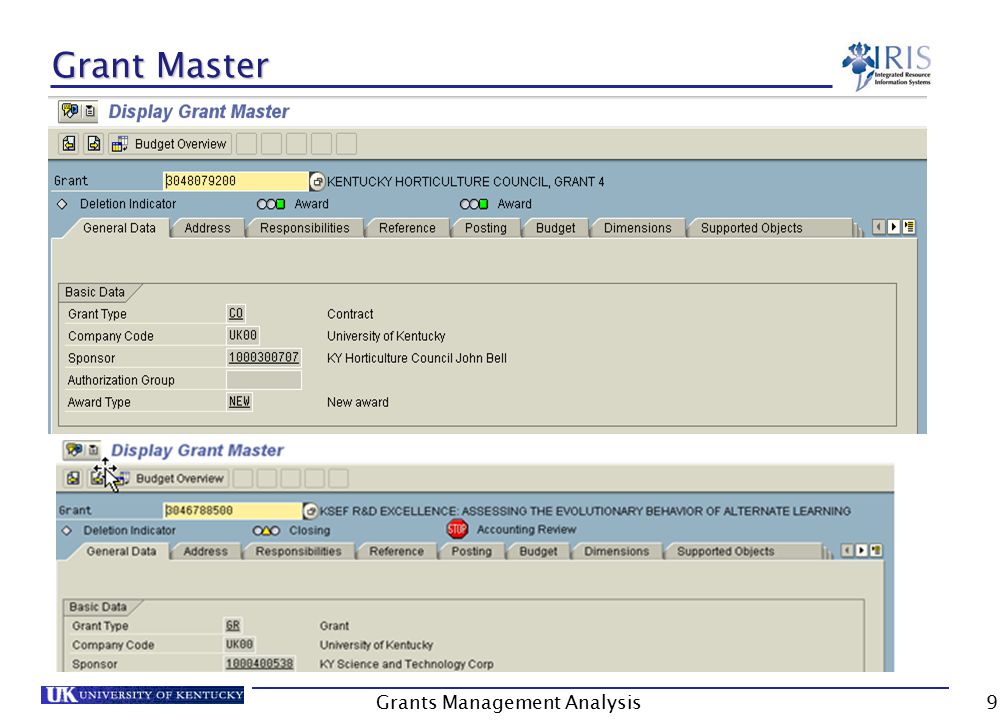Click the 'Contract' grant type description
Image resolution: width=1008 pixels, height=720 pixels.
[x=350, y=314]
